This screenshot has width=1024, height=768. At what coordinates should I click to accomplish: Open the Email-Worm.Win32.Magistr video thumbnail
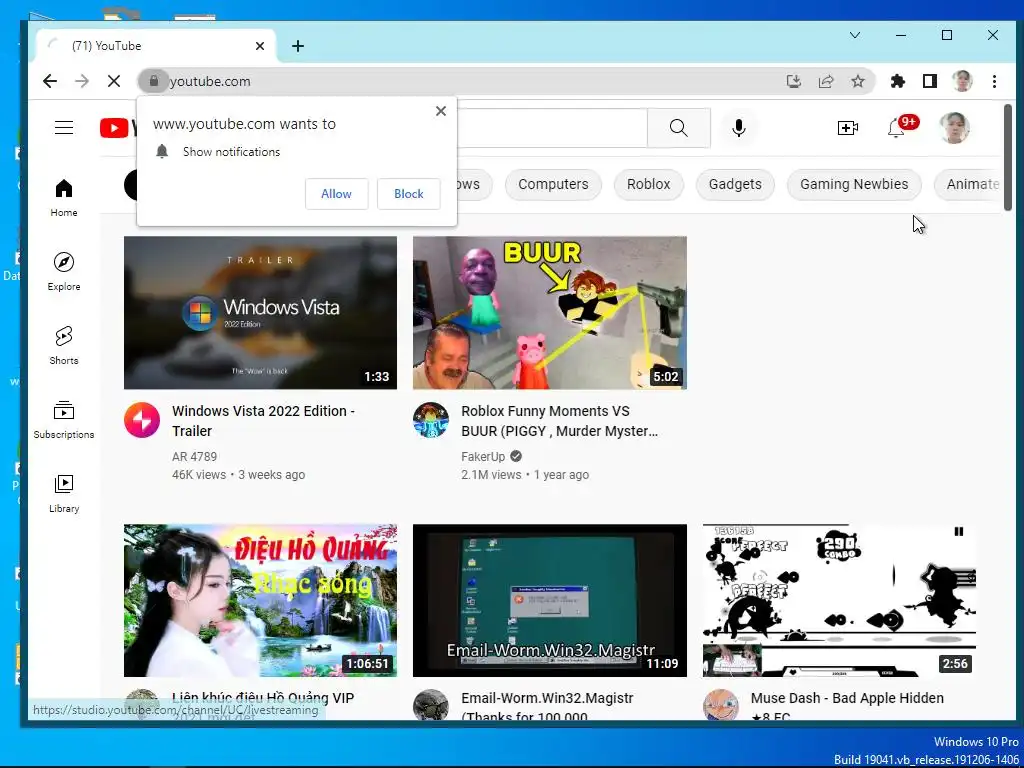coord(550,600)
